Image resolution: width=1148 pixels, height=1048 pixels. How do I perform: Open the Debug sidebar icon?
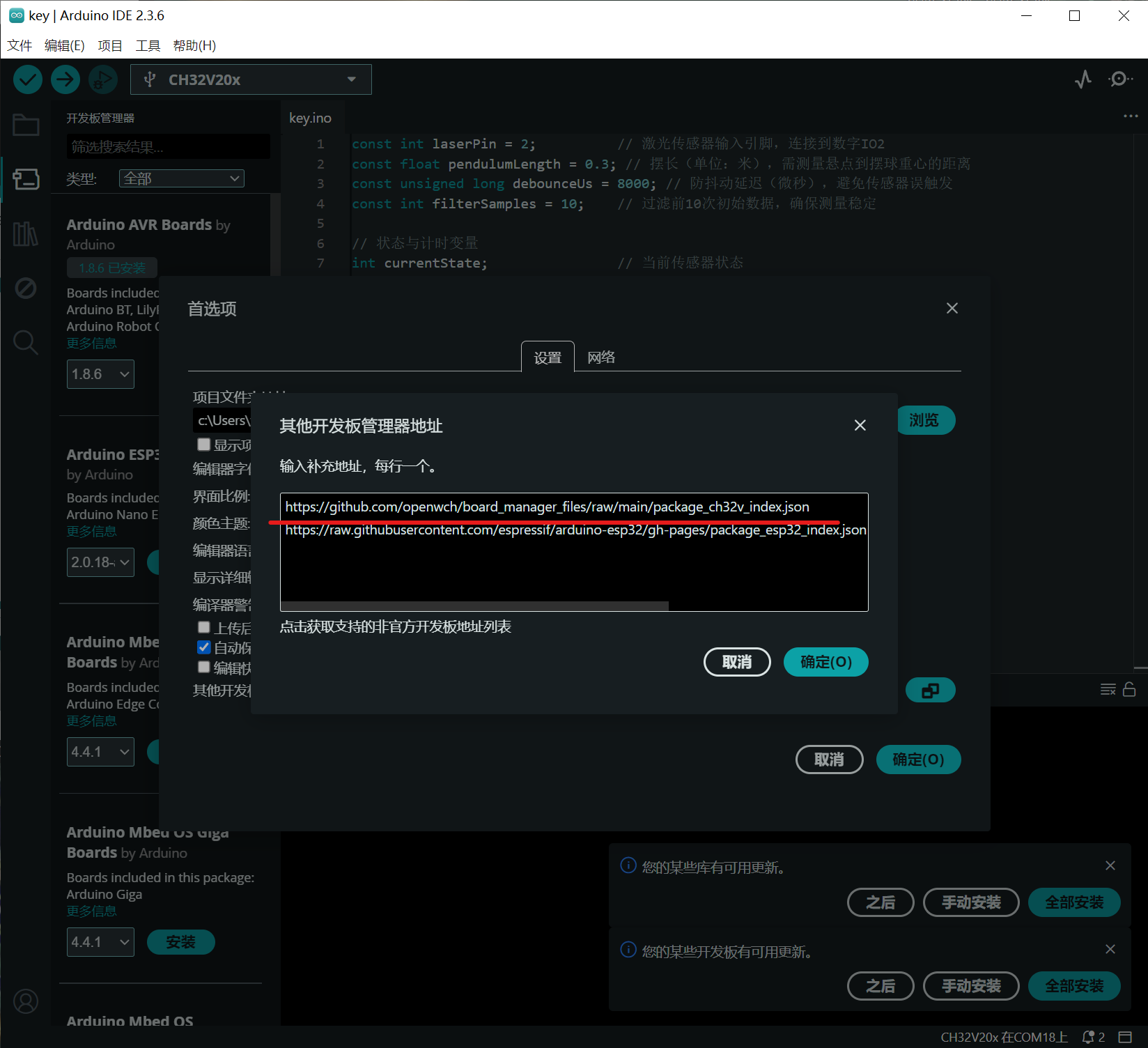(x=26, y=288)
